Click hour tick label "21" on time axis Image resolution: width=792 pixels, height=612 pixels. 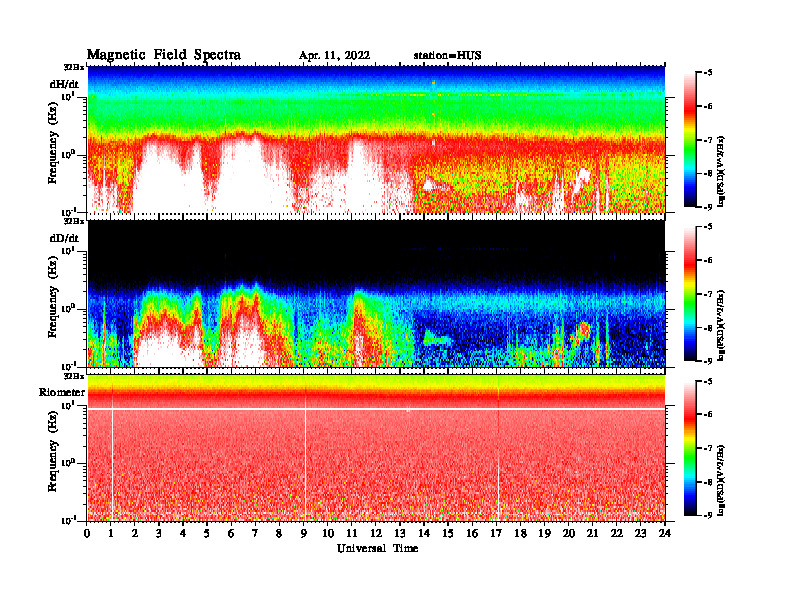(592, 533)
